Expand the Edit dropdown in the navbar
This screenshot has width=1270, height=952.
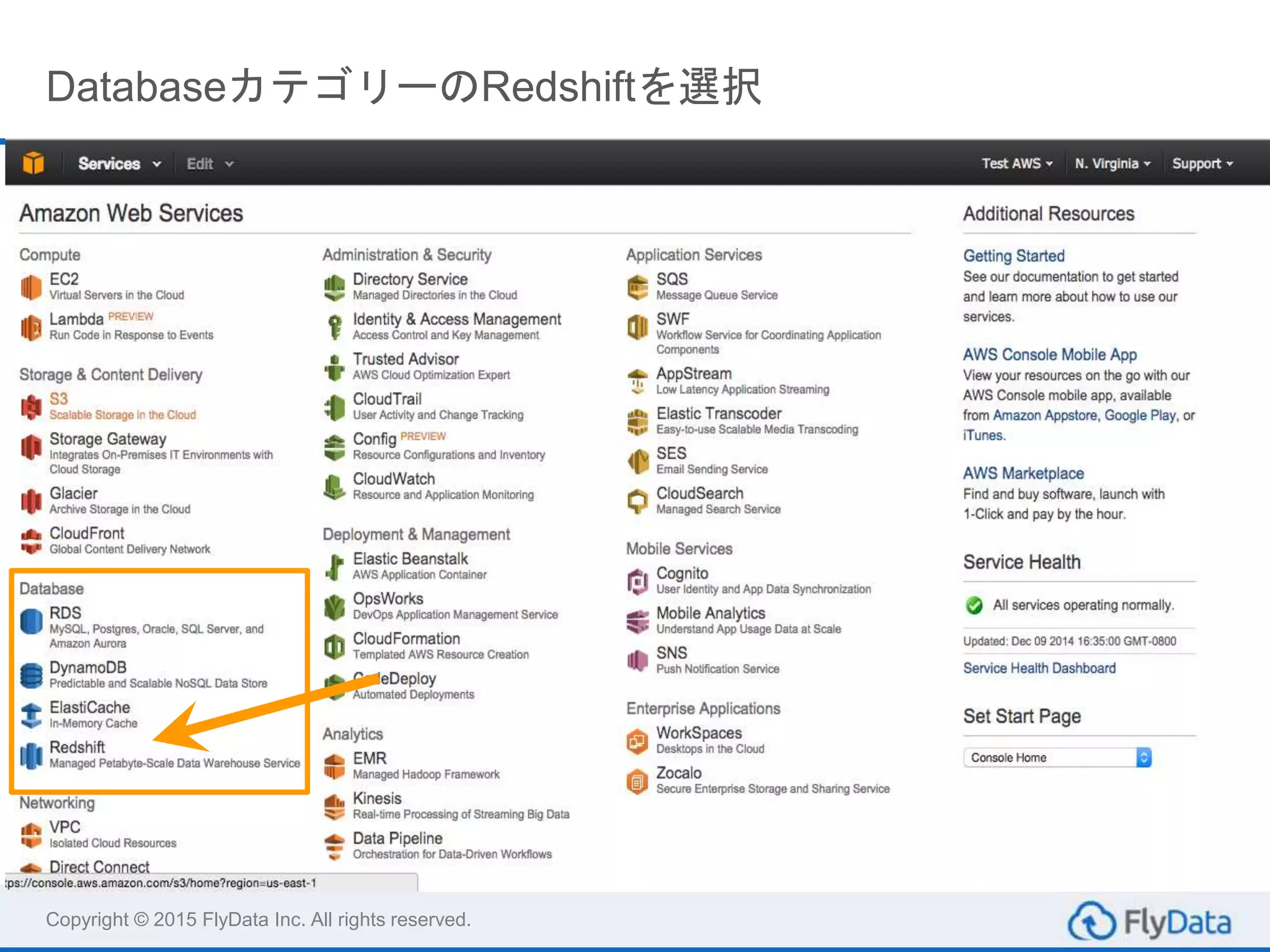click(x=210, y=164)
